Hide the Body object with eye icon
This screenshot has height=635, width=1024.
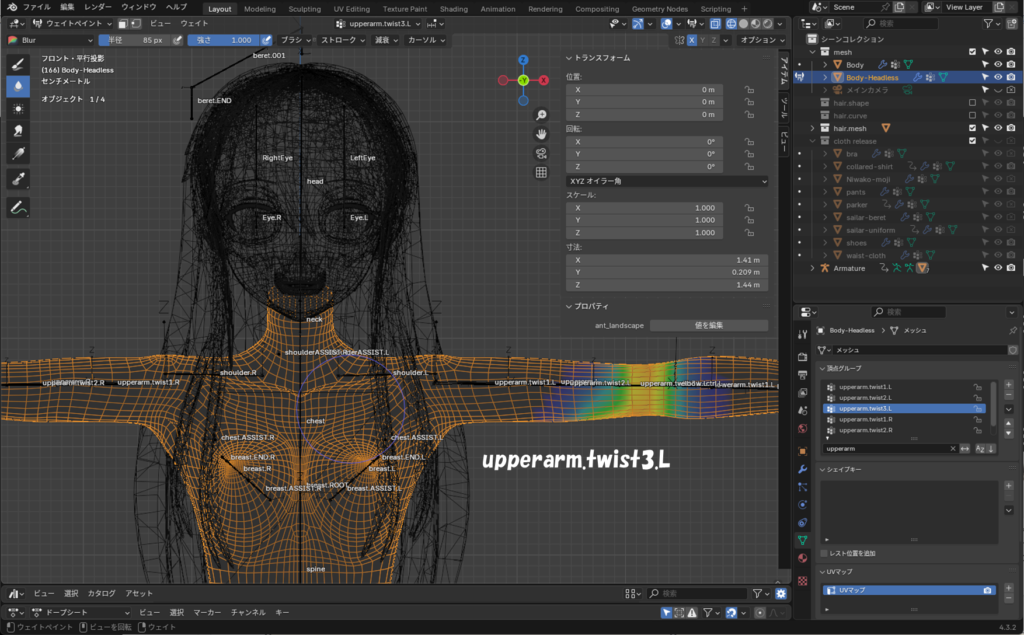[x=997, y=64]
